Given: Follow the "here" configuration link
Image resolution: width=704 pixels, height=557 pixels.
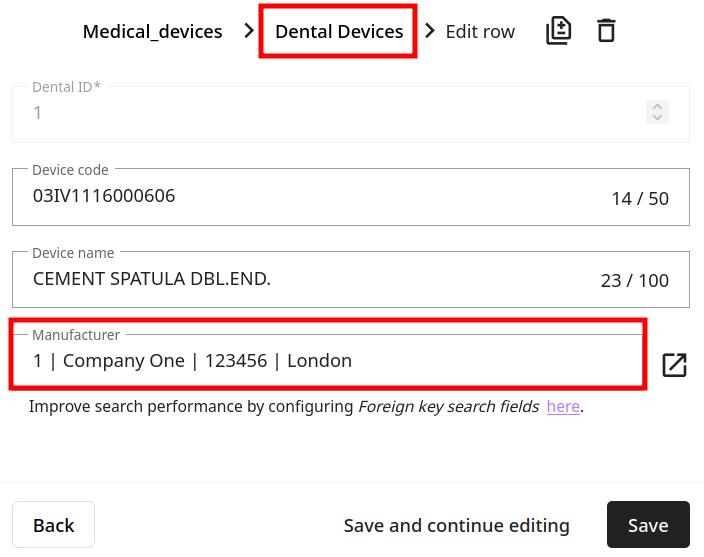Looking at the screenshot, I should click(563, 407).
